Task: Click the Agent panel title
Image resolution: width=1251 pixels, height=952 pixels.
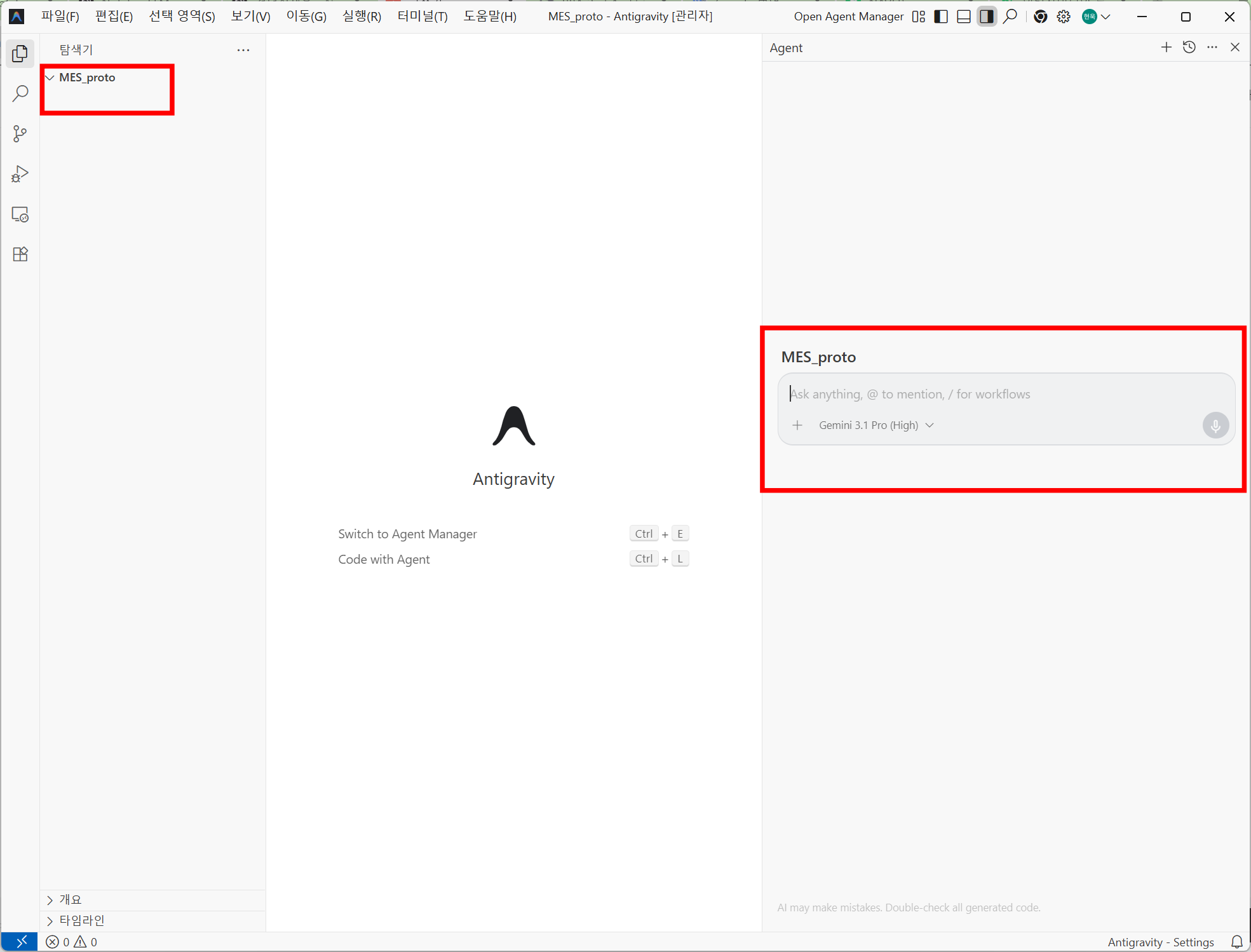Action: tap(786, 48)
